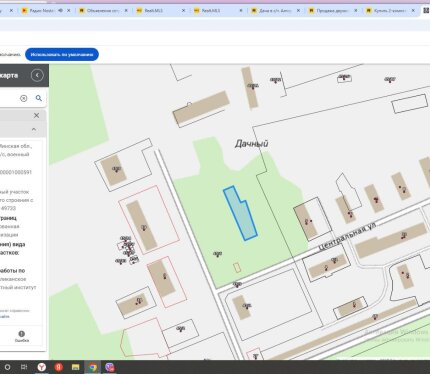Close the Дача в с/т tab
The width and height of the screenshot is (430, 374).
pyautogui.click(x=298, y=11)
